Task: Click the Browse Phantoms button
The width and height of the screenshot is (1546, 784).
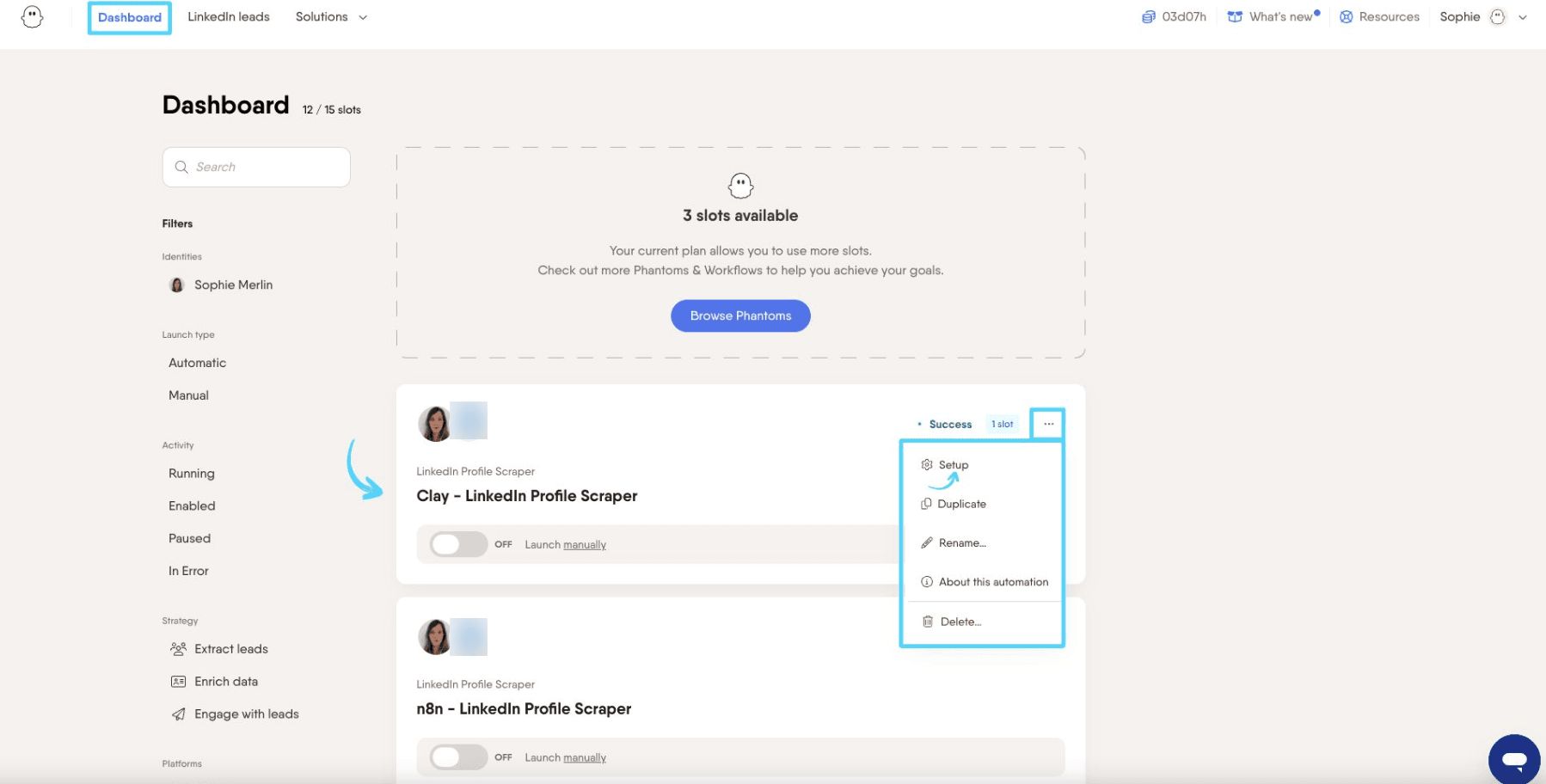Action: 740,315
